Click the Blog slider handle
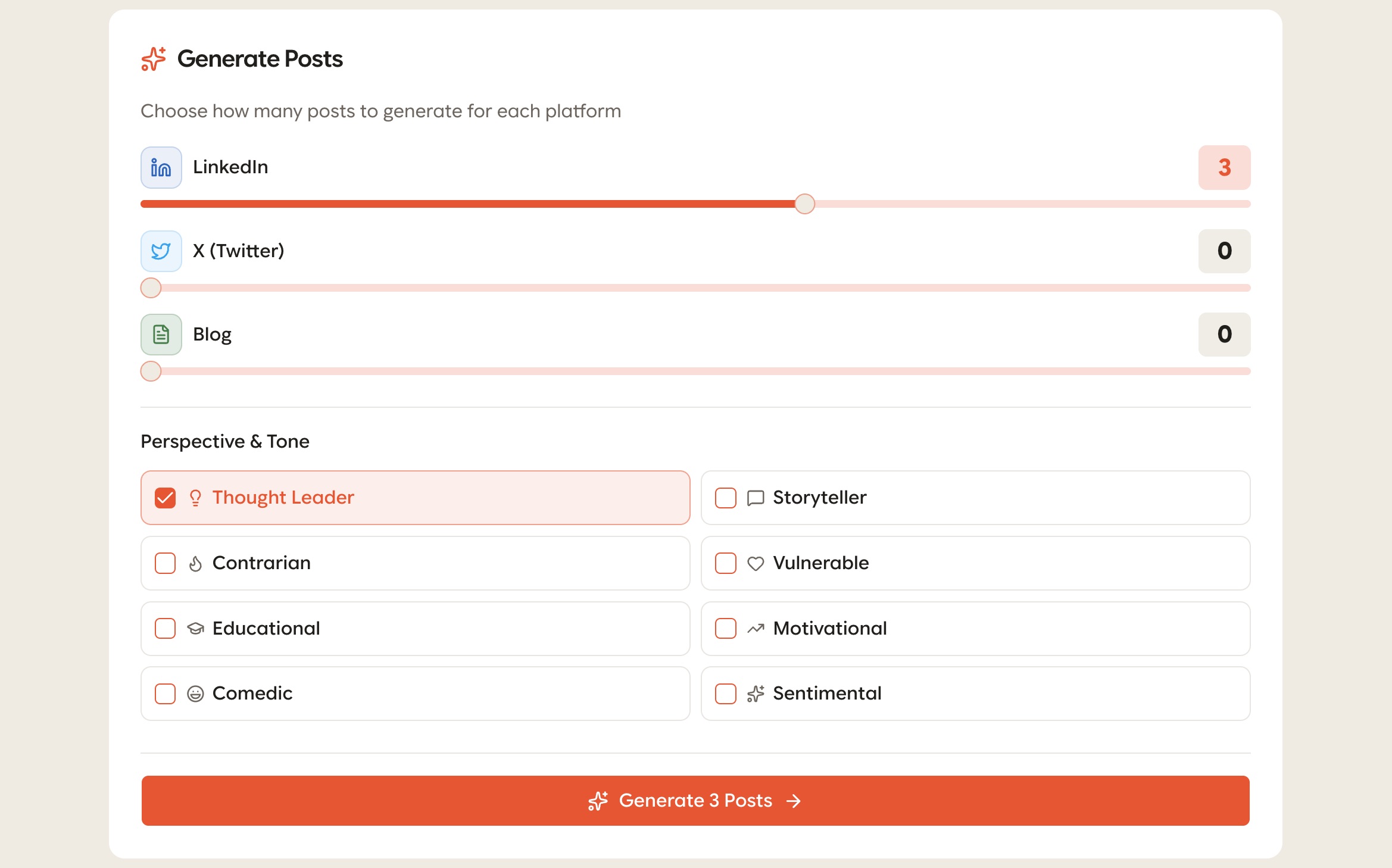Screen dimensions: 1392x868 (151, 371)
